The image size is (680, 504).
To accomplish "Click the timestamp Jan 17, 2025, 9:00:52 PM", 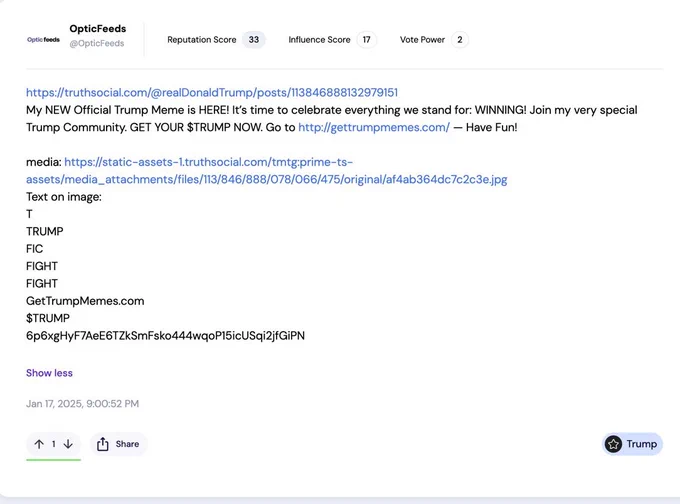I will tap(82, 404).
